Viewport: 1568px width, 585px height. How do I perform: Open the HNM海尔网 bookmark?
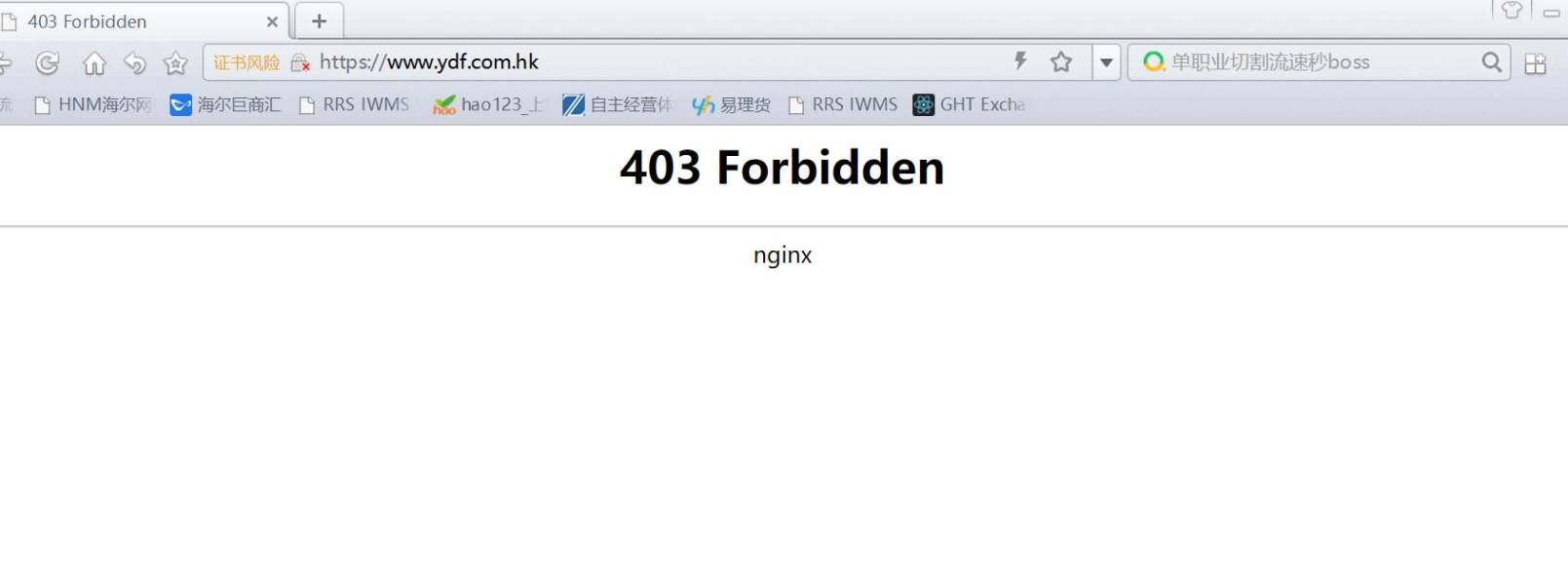coord(93,104)
